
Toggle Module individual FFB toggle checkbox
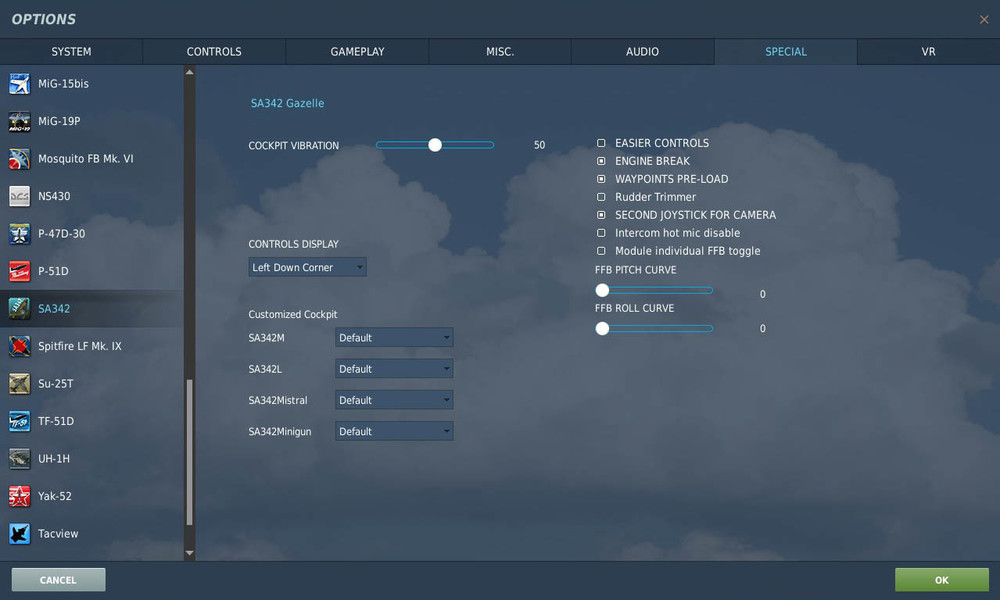[601, 251]
